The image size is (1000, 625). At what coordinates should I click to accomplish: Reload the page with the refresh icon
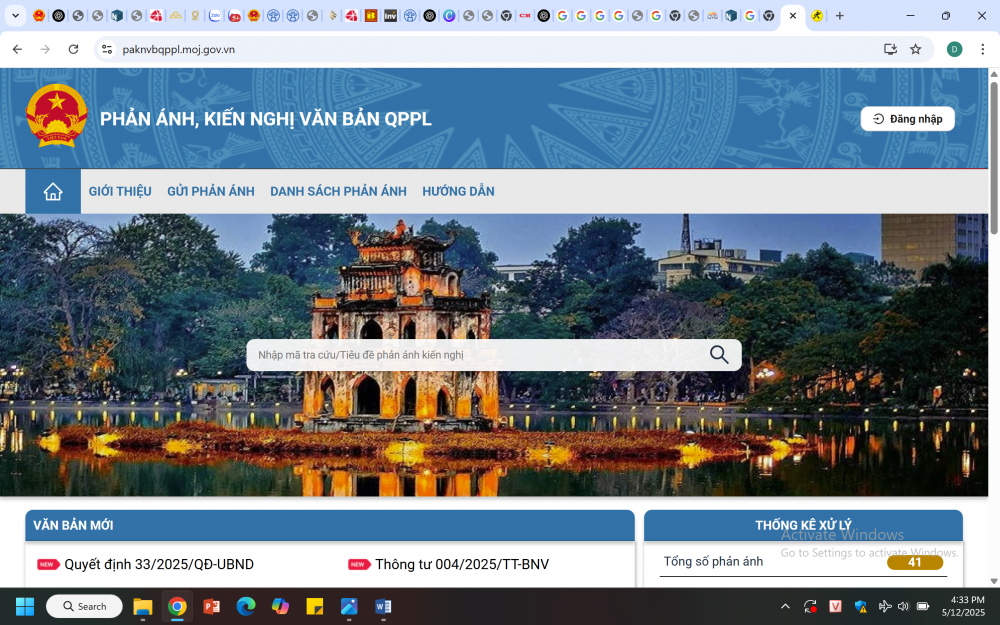coord(73,49)
